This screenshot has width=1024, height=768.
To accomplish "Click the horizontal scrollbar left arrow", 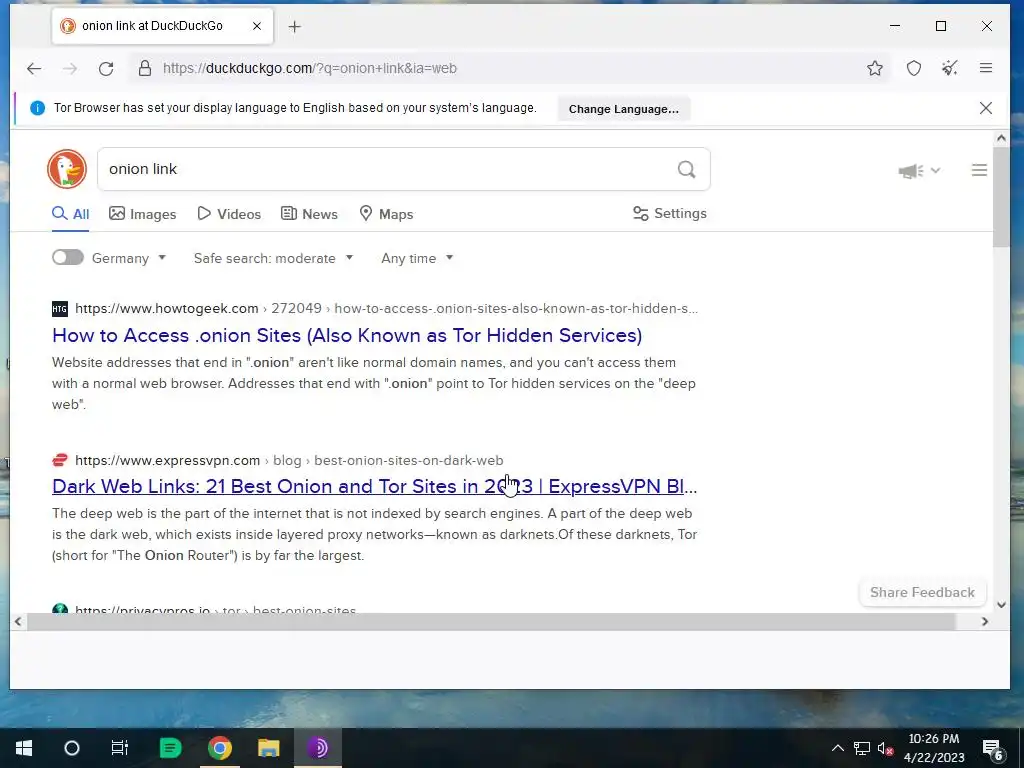I will (x=18, y=622).
